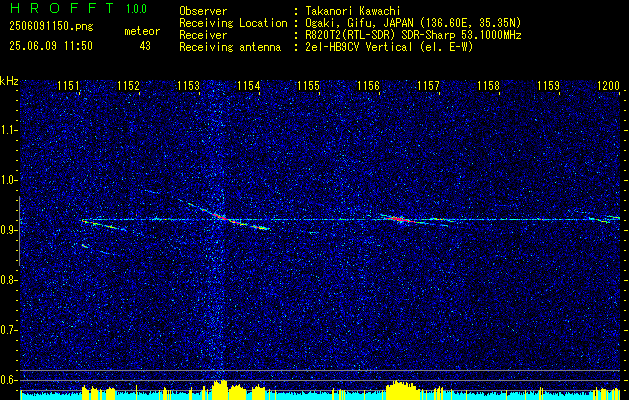Screen dimensions: 629x400
Task: Click the 1158 time axis marker
Action: [x=489, y=85]
